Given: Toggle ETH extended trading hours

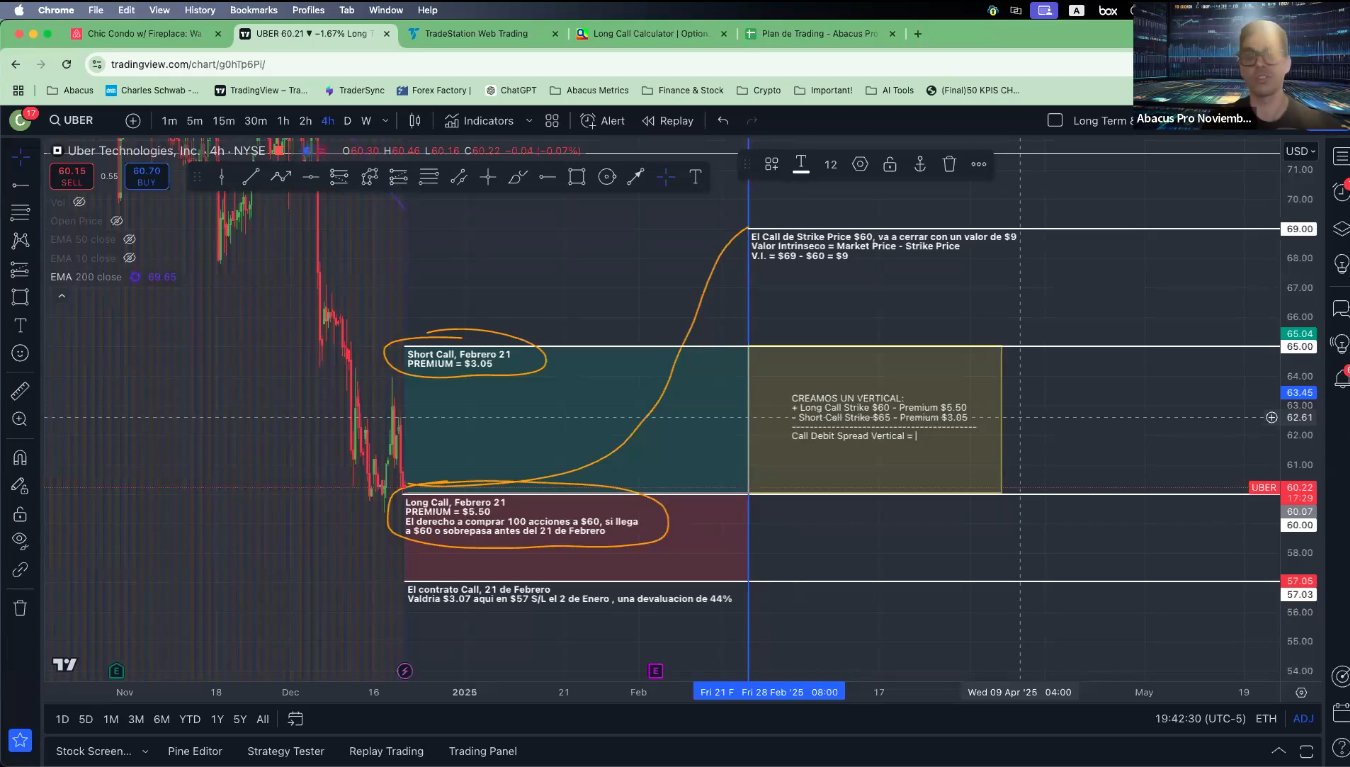Looking at the screenshot, I should pos(1266,719).
